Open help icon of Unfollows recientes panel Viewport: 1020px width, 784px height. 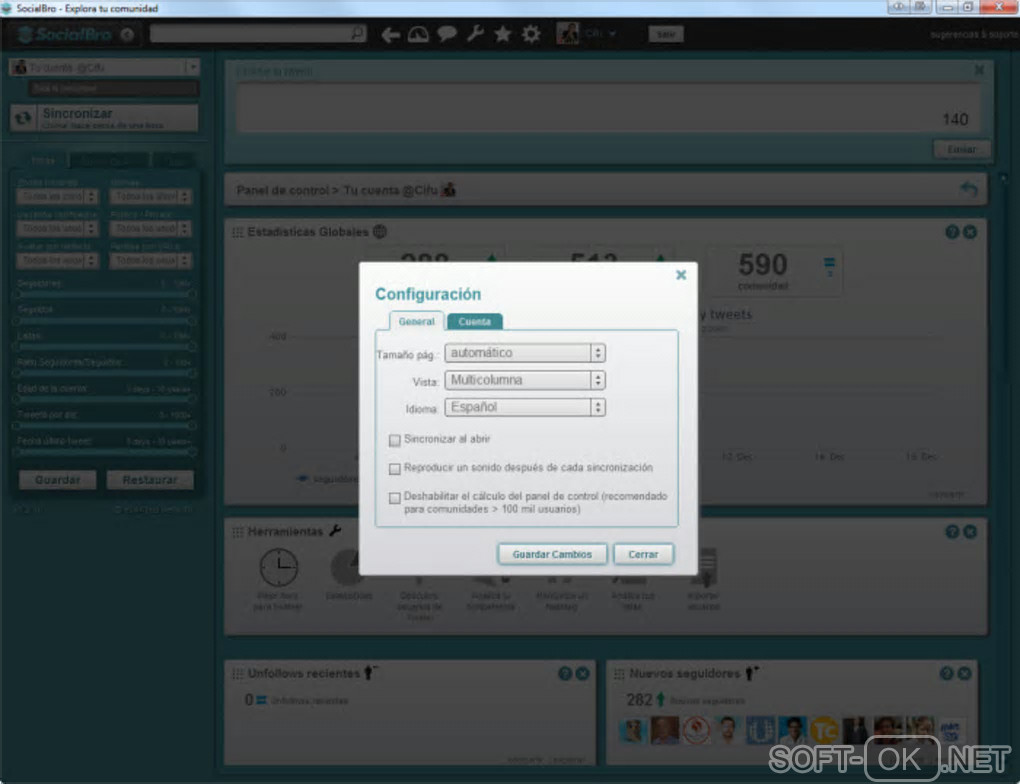[565, 673]
